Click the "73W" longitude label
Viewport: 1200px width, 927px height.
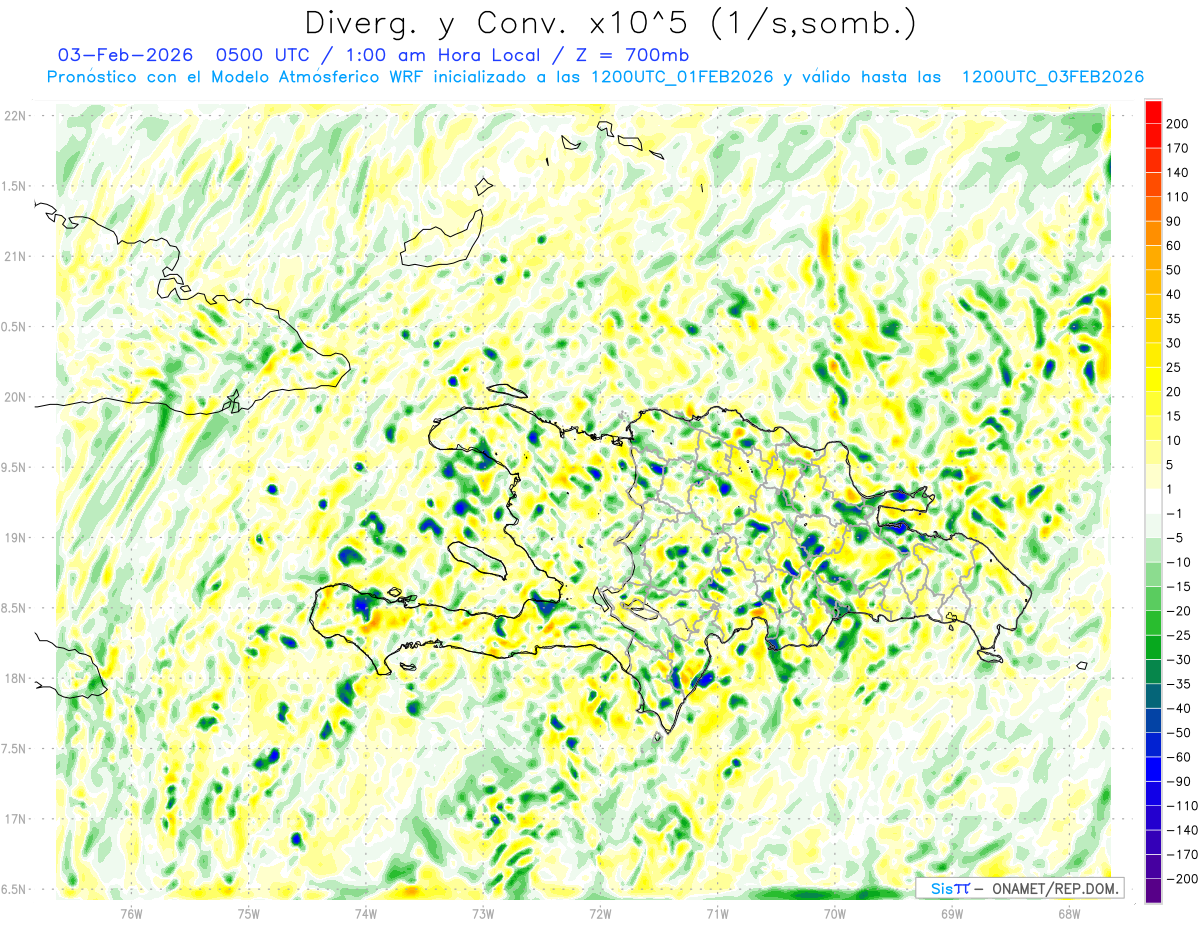point(483,913)
